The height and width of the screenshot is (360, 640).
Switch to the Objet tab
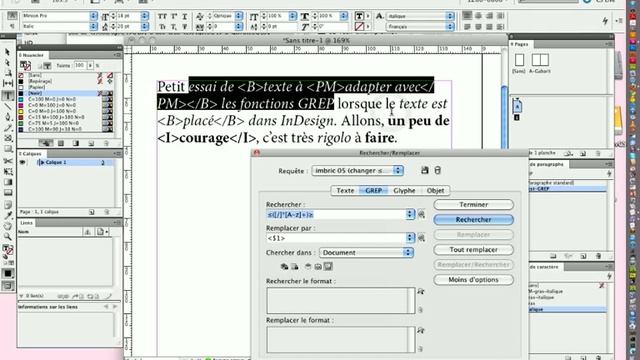435,191
